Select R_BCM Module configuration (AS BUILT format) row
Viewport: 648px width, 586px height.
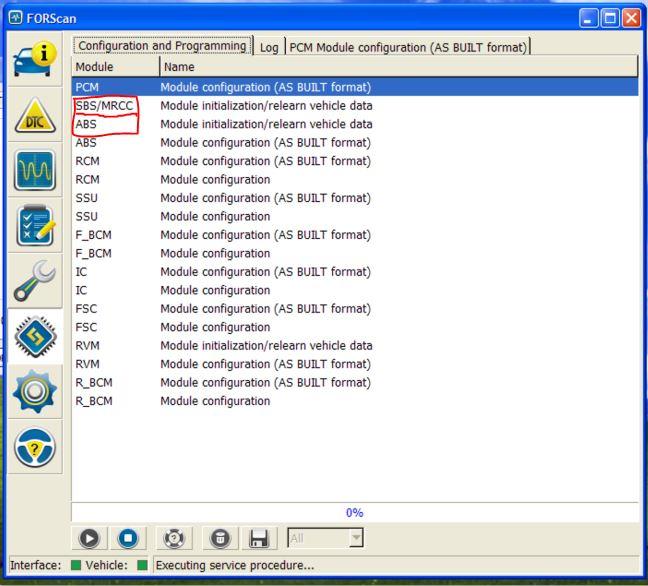click(355, 383)
